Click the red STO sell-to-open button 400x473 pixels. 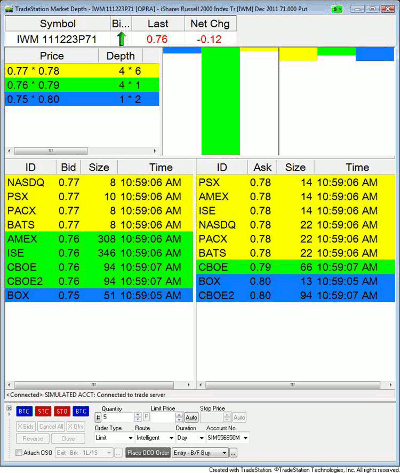tap(62, 411)
